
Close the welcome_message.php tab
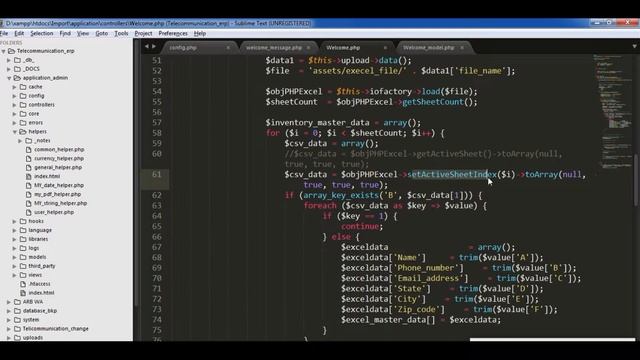[x=309, y=48]
